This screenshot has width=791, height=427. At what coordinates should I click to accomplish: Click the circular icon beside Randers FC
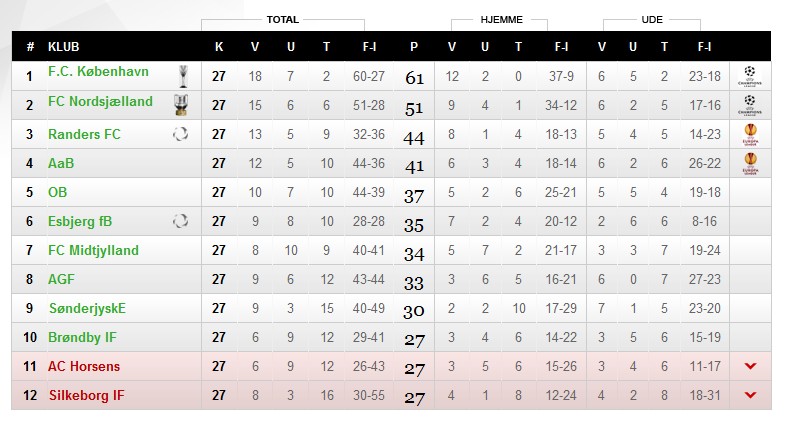180,134
